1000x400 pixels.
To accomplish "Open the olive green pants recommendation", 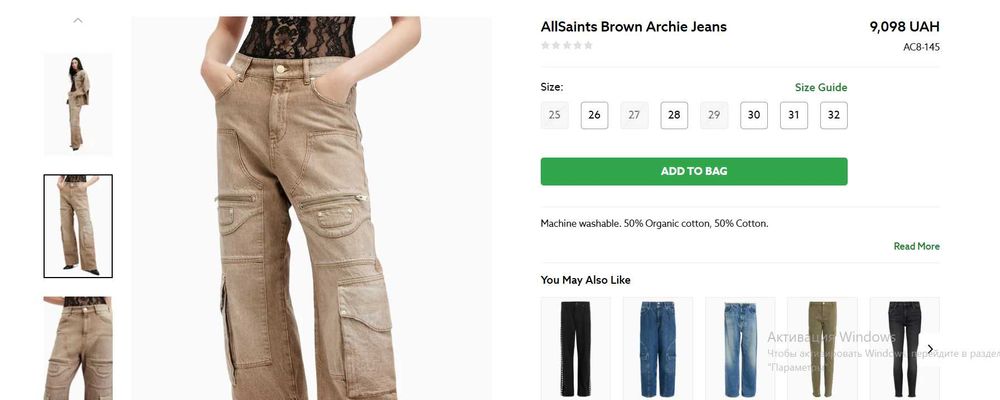I will 822,348.
